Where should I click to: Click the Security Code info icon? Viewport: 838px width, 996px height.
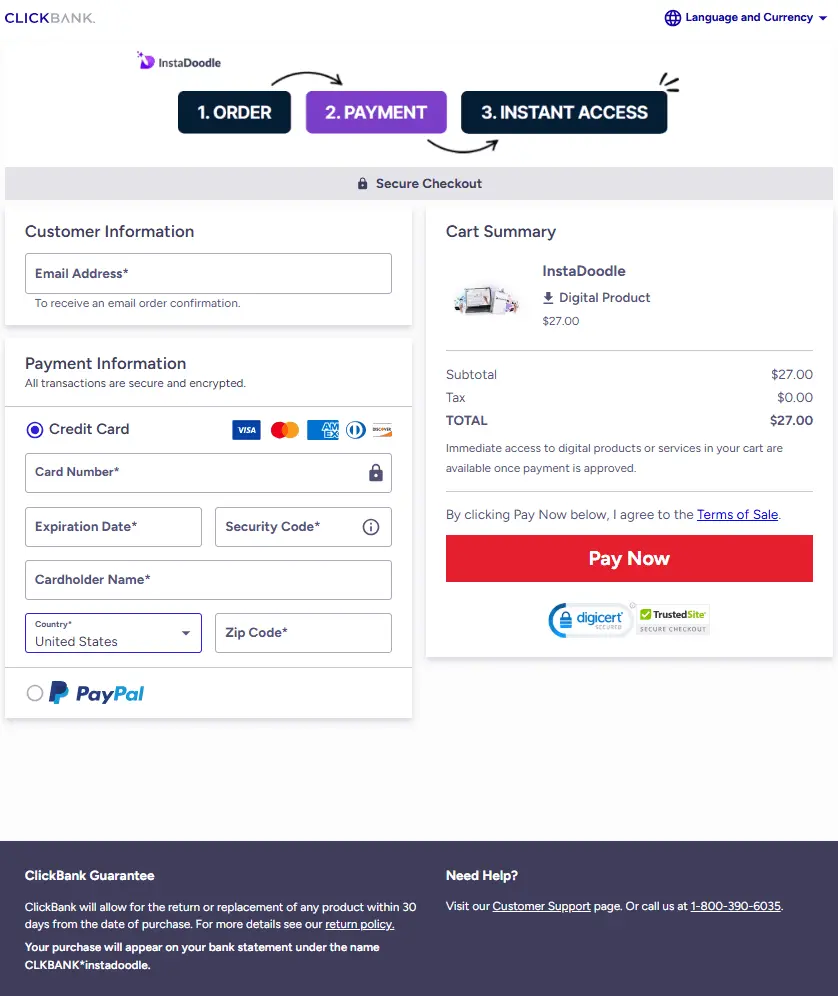(370, 527)
